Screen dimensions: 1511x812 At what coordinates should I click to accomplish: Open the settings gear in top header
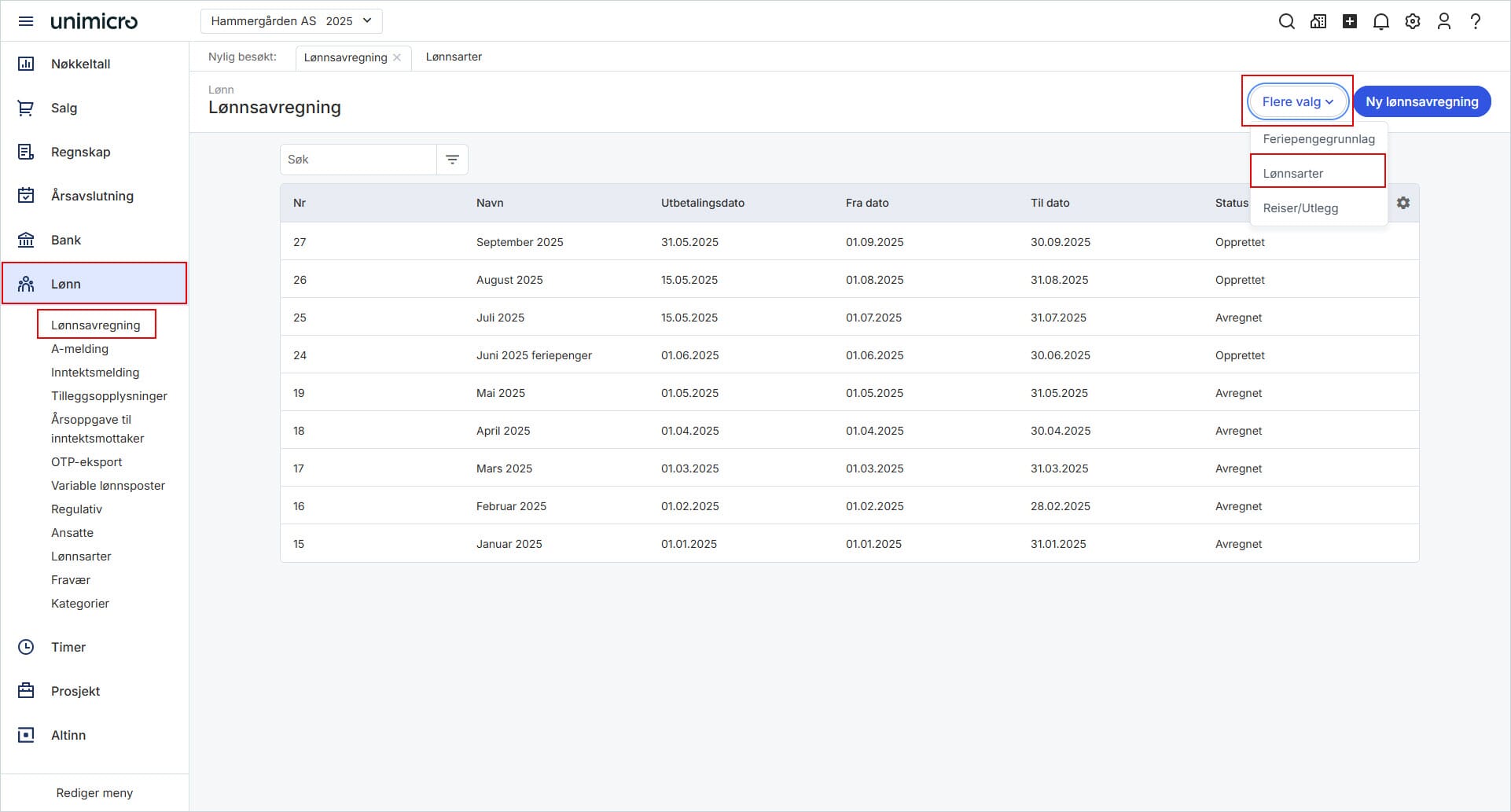tap(1413, 21)
